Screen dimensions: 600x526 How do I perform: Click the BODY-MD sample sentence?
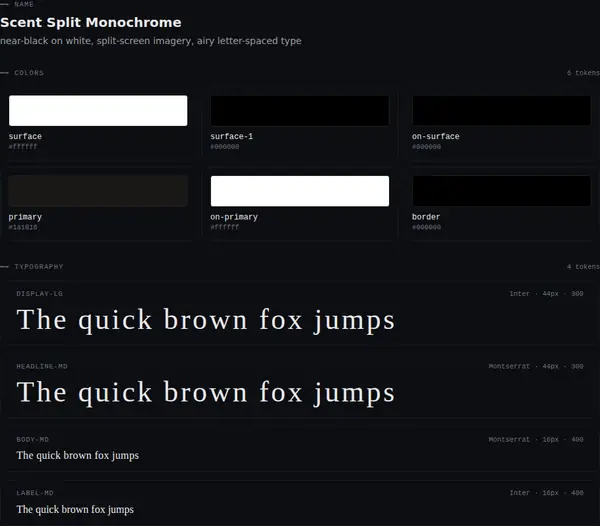point(78,456)
